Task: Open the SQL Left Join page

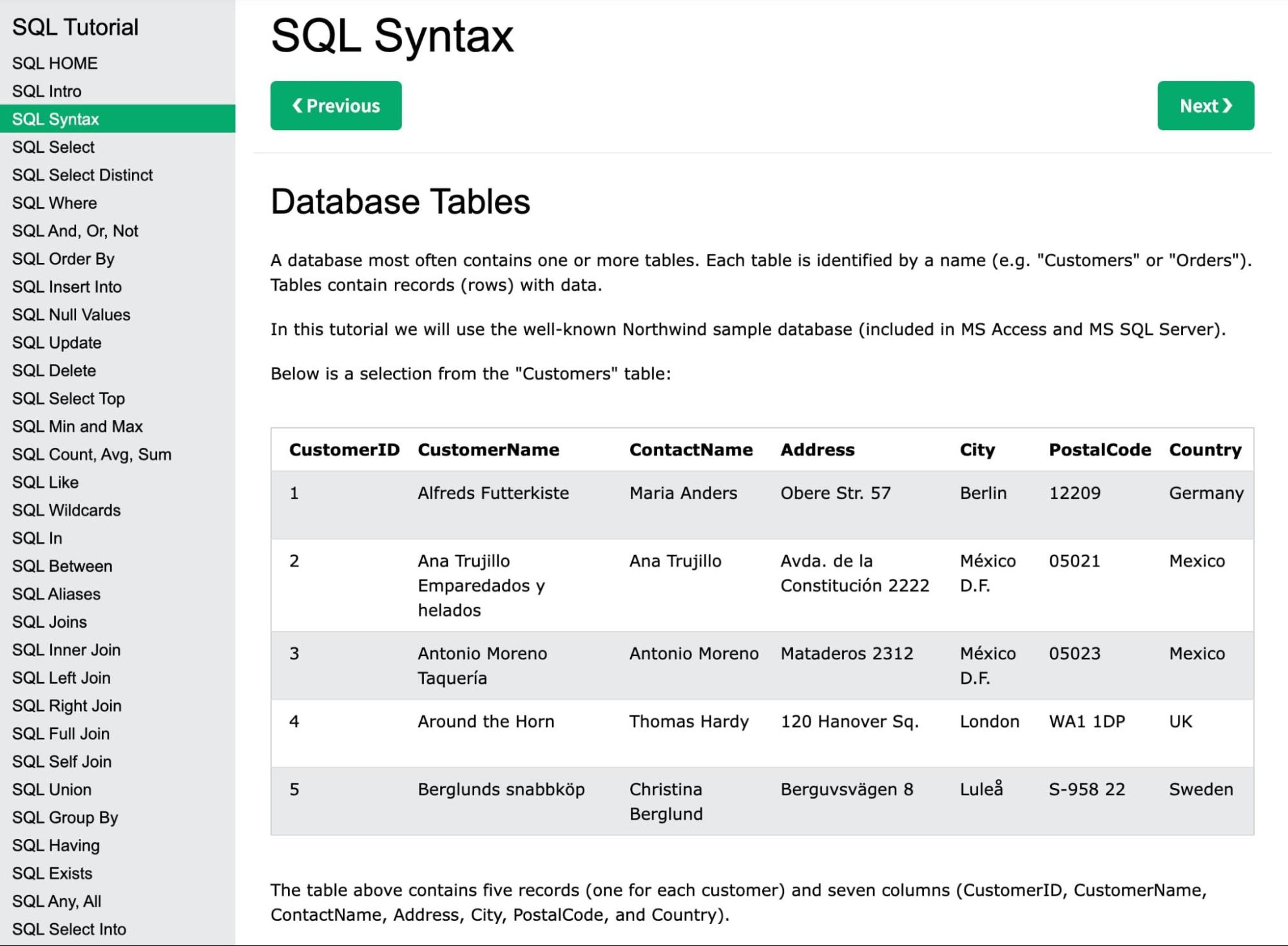Action: 61,677
